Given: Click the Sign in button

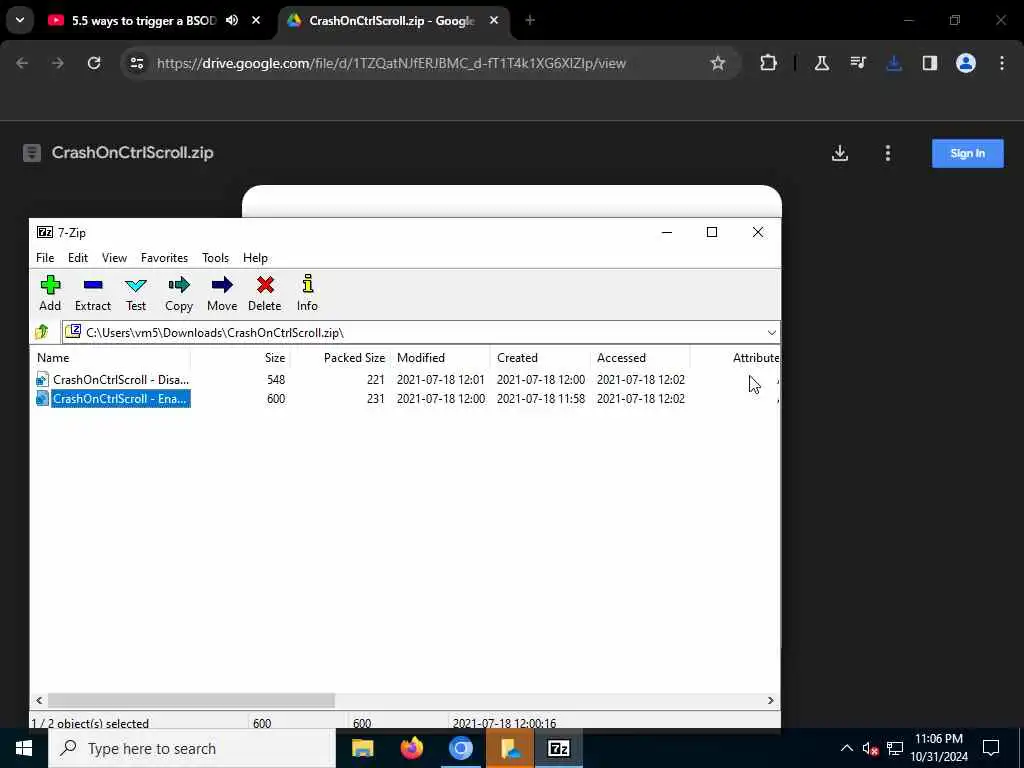Looking at the screenshot, I should 967,153.
